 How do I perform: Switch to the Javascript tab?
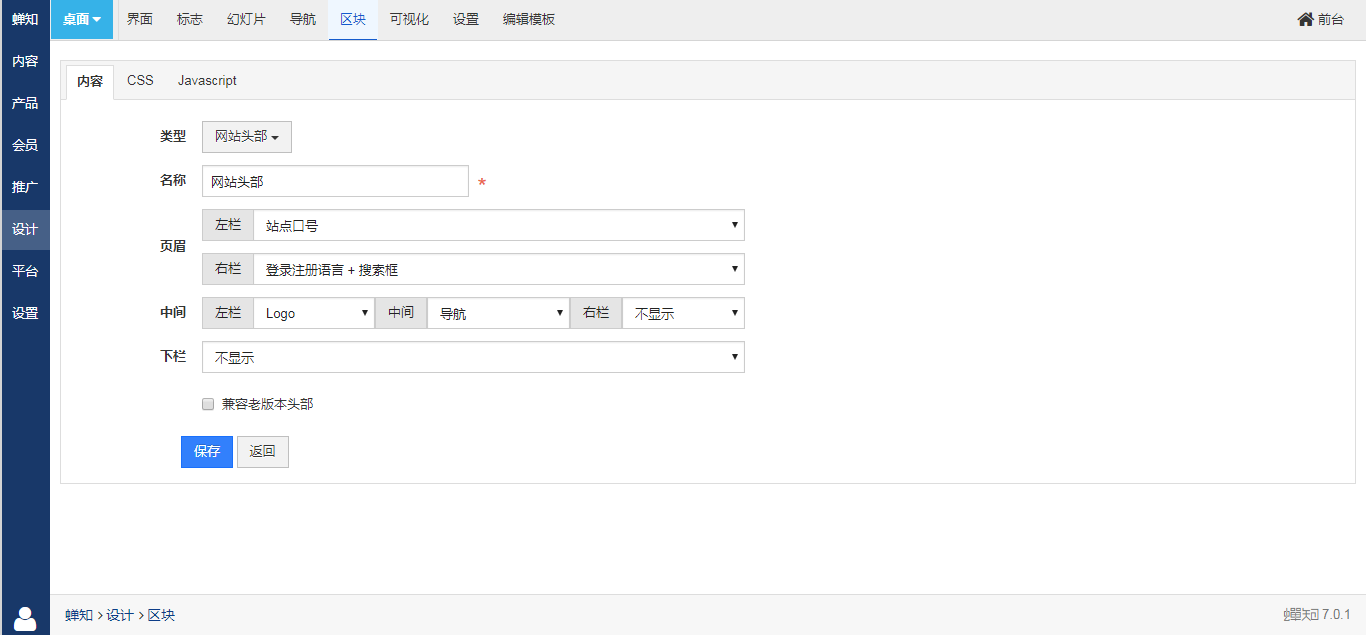point(207,81)
